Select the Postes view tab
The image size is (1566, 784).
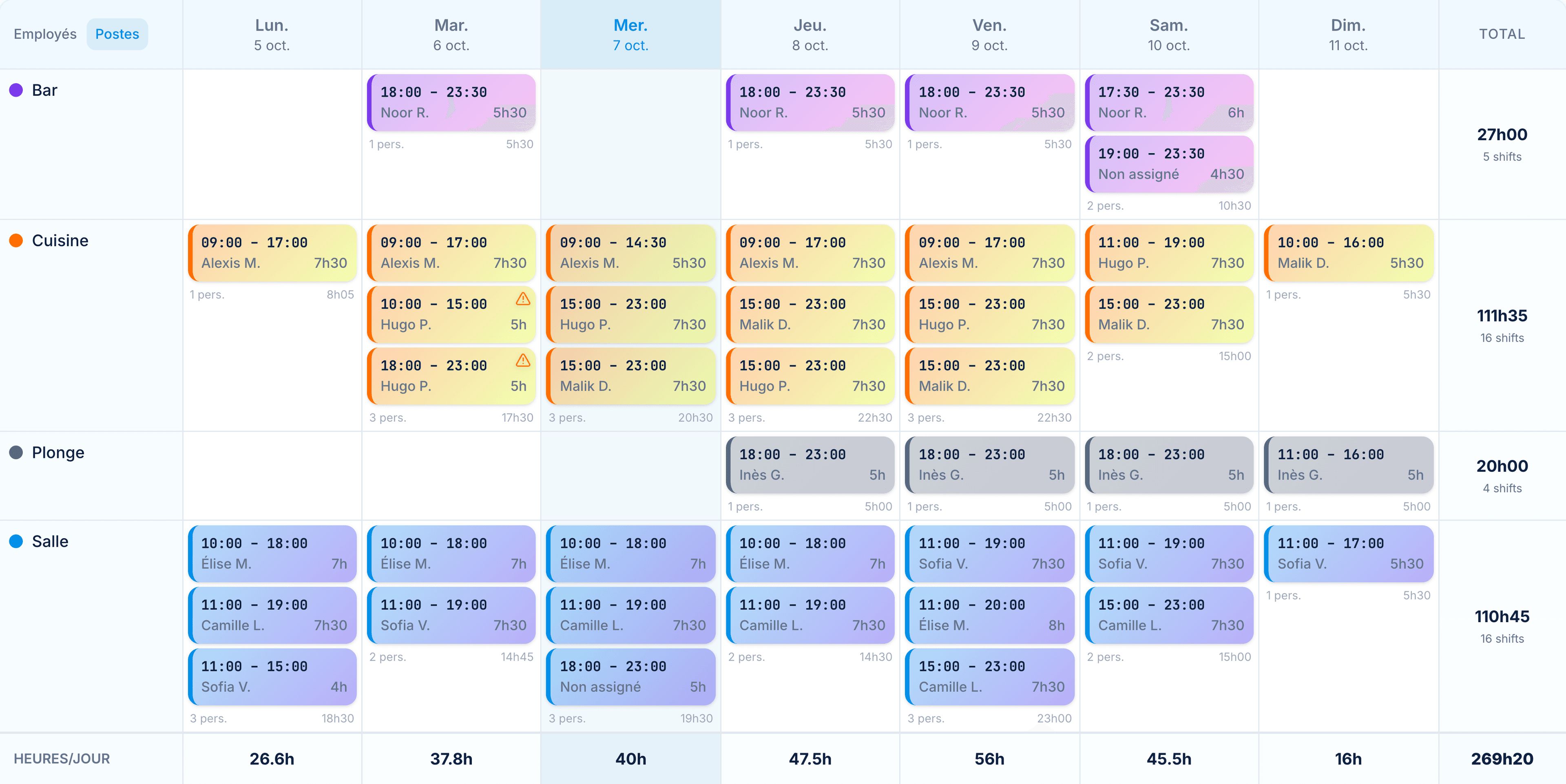coord(117,34)
